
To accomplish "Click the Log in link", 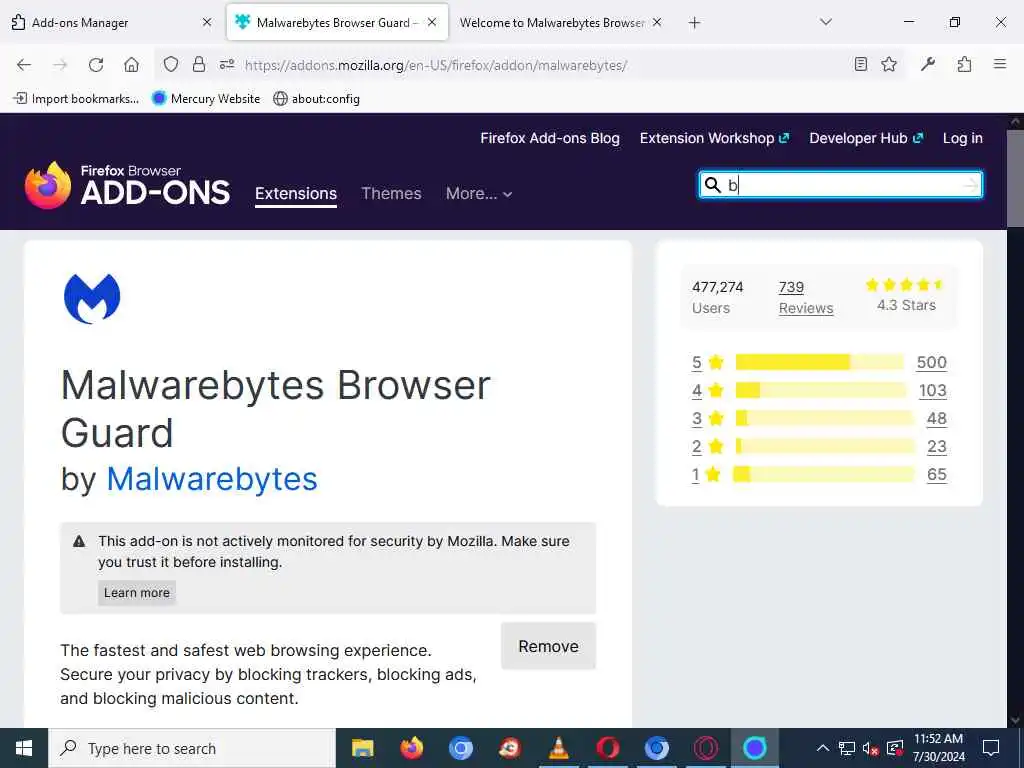I will [963, 138].
